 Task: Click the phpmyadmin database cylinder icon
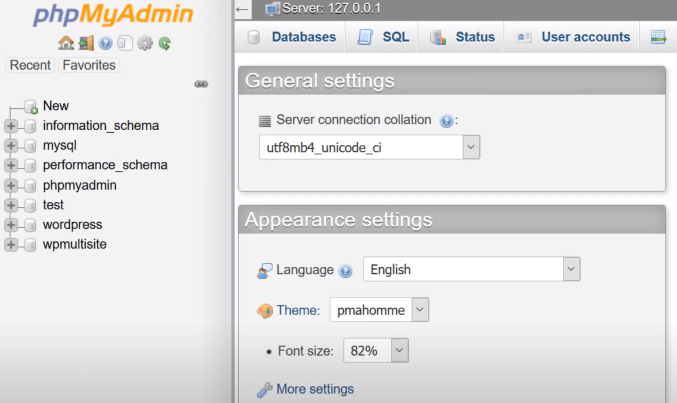pos(30,186)
